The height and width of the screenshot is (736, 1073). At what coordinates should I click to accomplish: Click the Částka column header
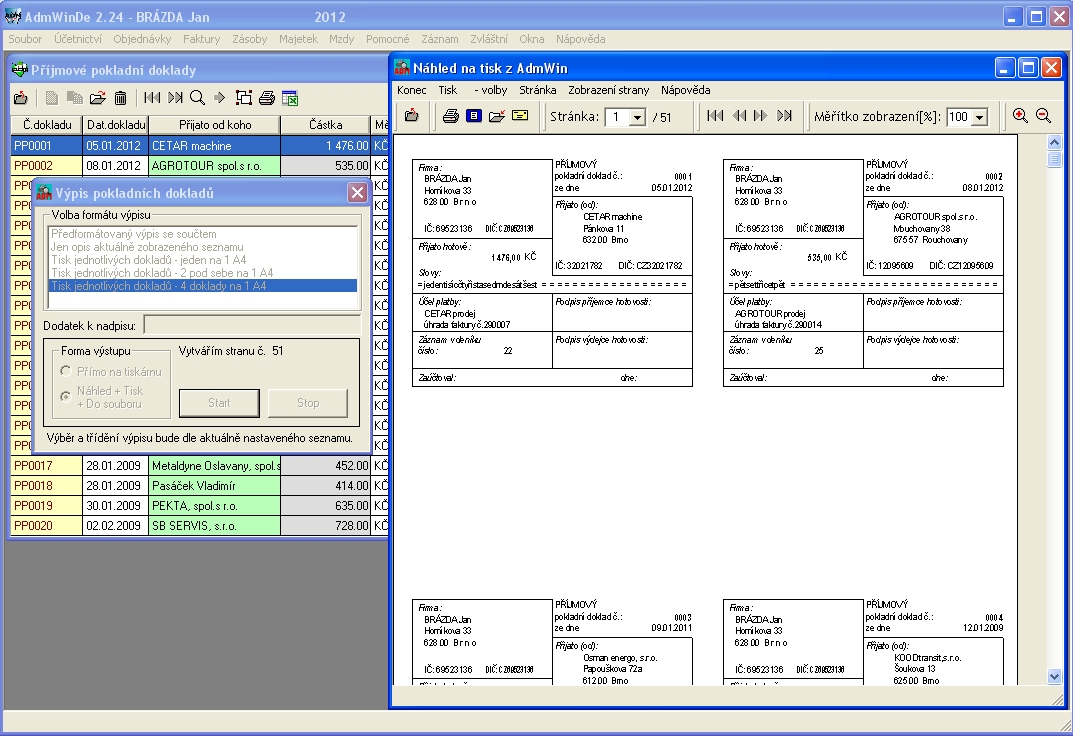[326, 124]
